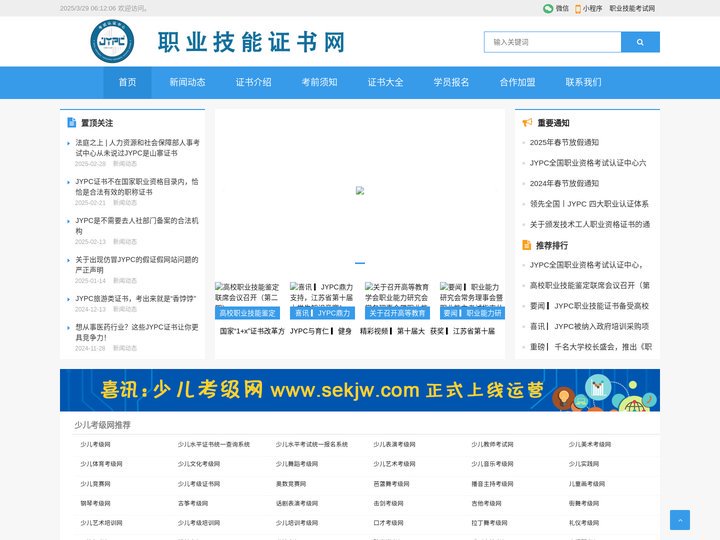Open article JYPC是不需要去人社部门备案的合法机构
Image resolution: width=720 pixels, height=540 pixels.
click(x=137, y=226)
